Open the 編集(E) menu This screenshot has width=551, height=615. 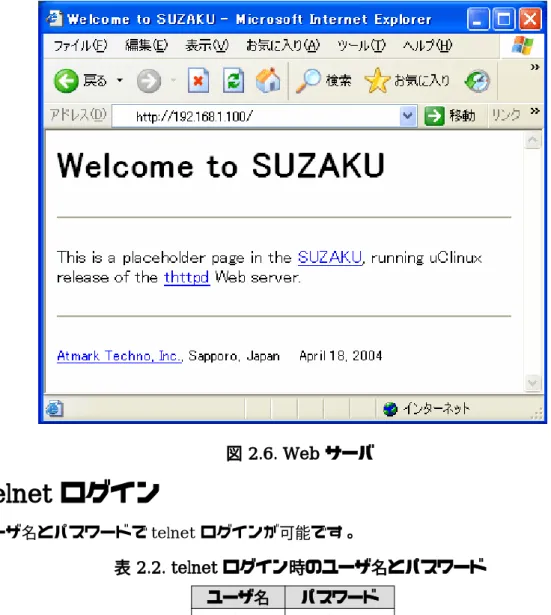click(146, 45)
